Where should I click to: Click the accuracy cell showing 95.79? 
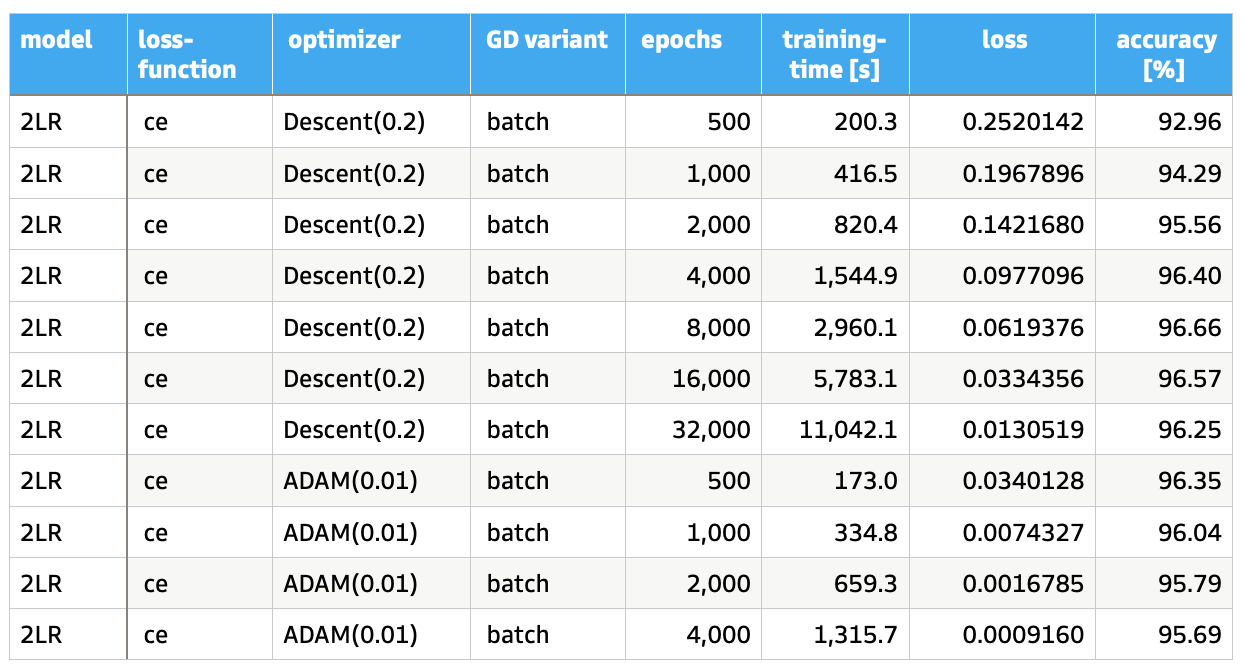[1193, 584]
